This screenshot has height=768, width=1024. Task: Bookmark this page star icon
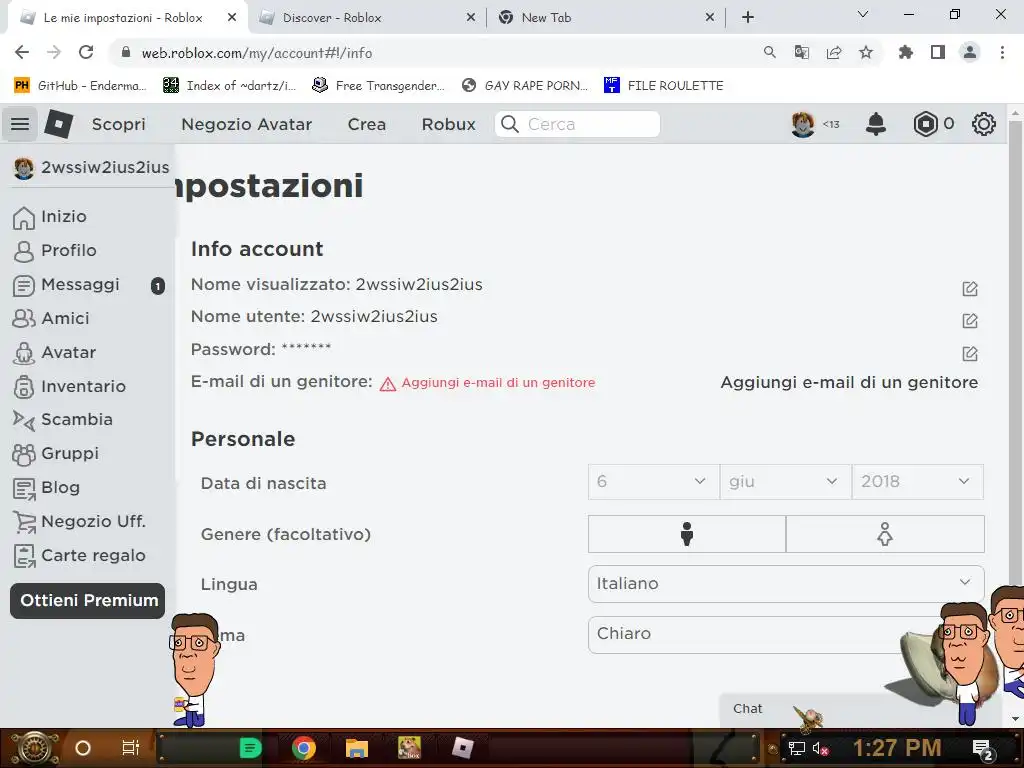pyautogui.click(x=866, y=52)
